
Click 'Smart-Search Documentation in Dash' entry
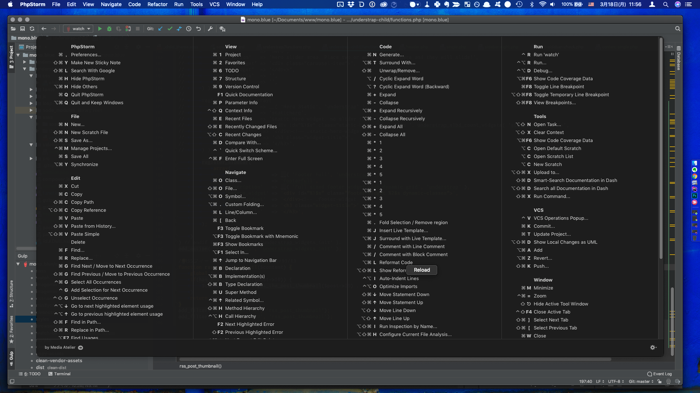coord(575,180)
